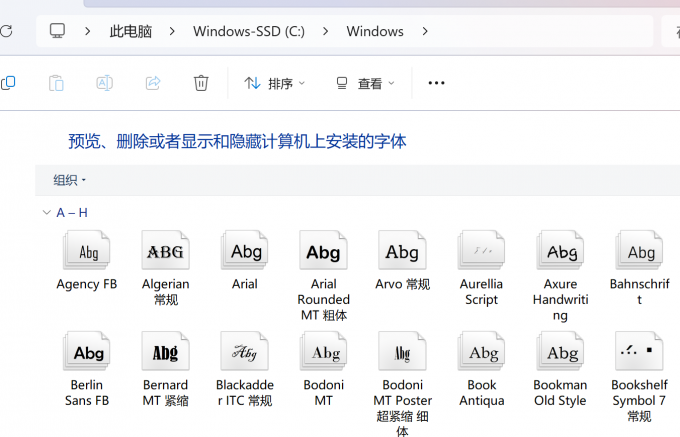Select the Bodoni MT font family icon
The height and width of the screenshot is (437, 680).
coord(324,351)
